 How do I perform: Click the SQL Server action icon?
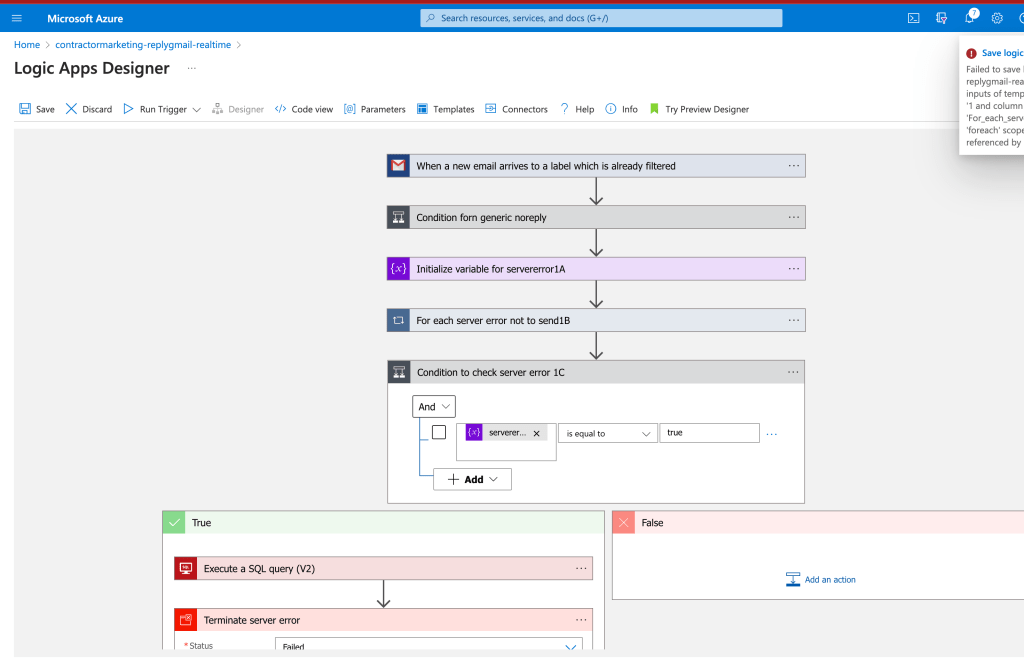[185, 568]
